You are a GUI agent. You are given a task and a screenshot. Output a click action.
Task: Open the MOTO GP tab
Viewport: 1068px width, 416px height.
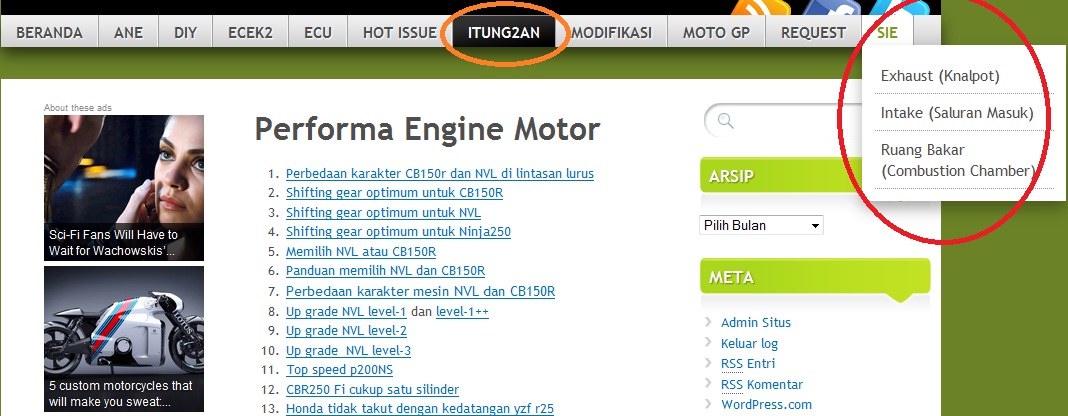[x=715, y=32]
